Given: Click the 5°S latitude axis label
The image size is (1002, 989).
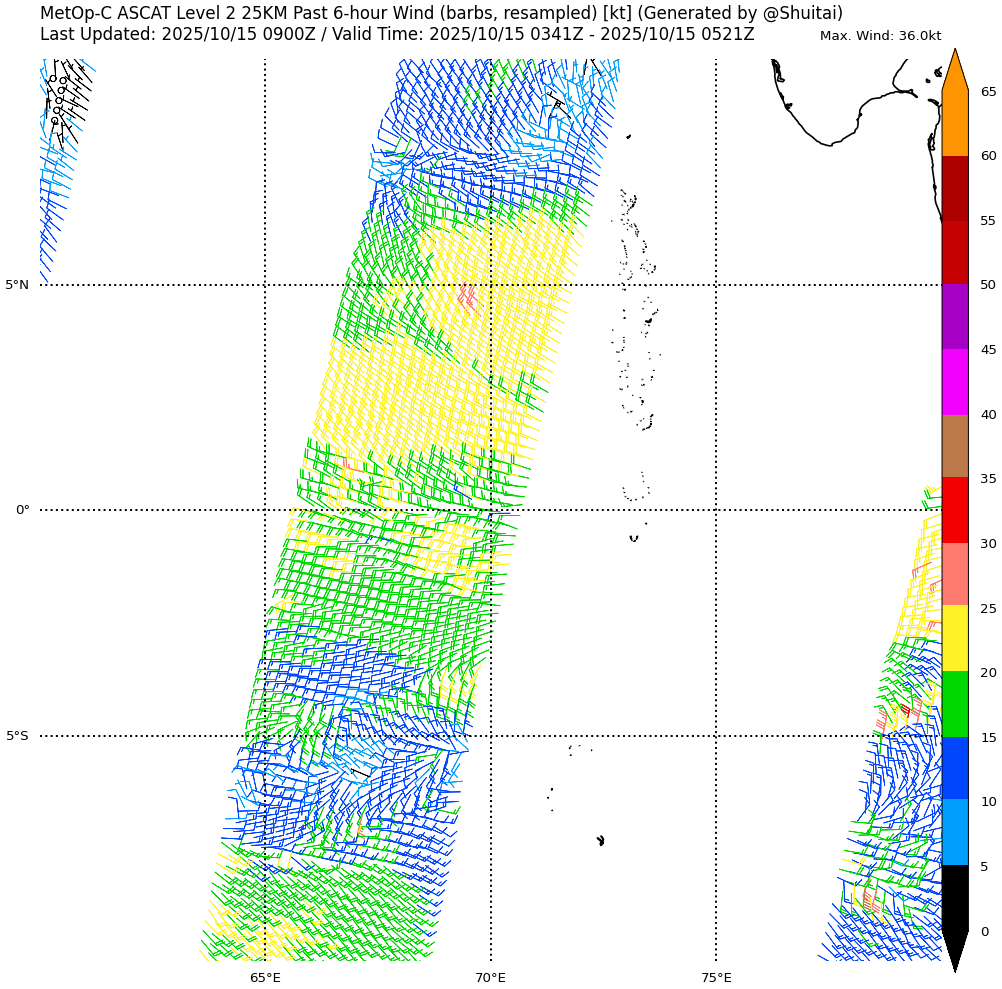Looking at the screenshot, I should coord(18,736).
